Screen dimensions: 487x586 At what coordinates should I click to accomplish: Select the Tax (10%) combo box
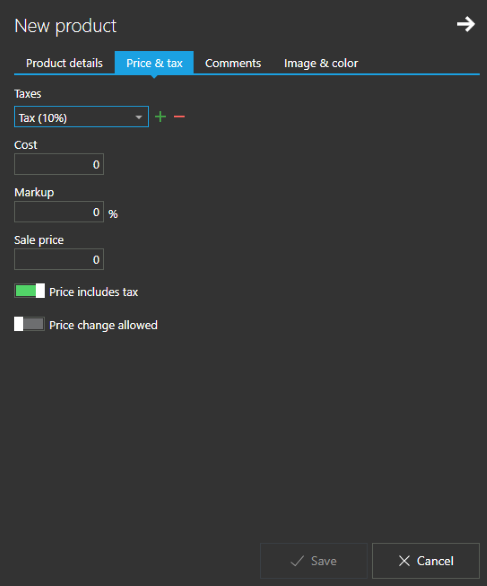81,117
